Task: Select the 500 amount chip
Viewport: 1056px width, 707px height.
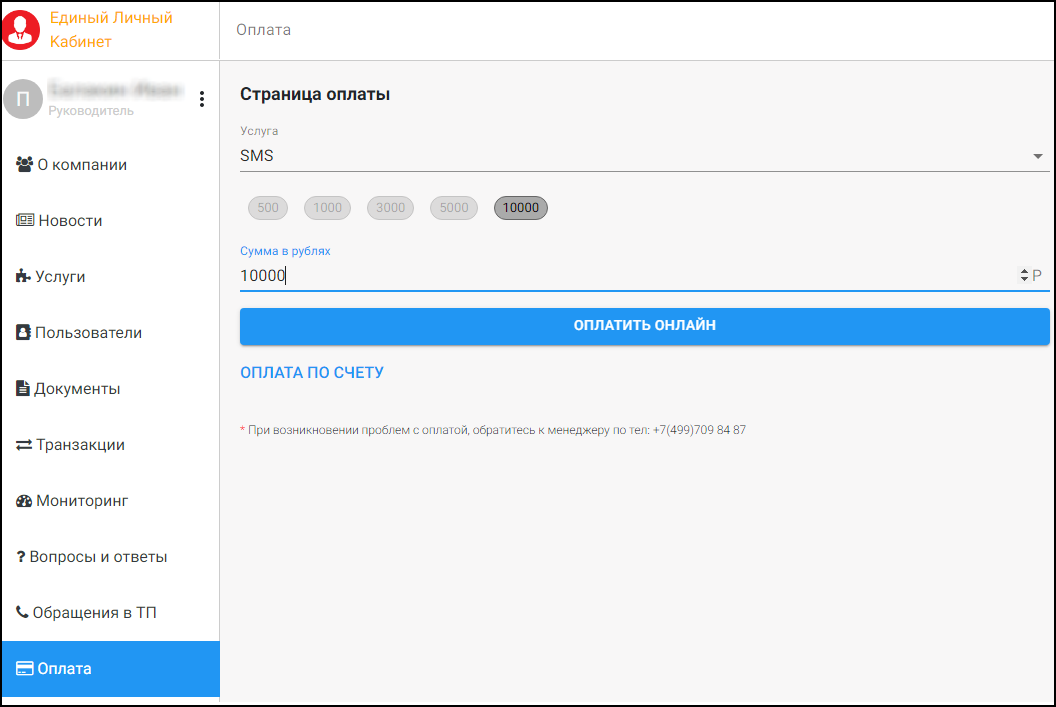Action: coord(267,208)
